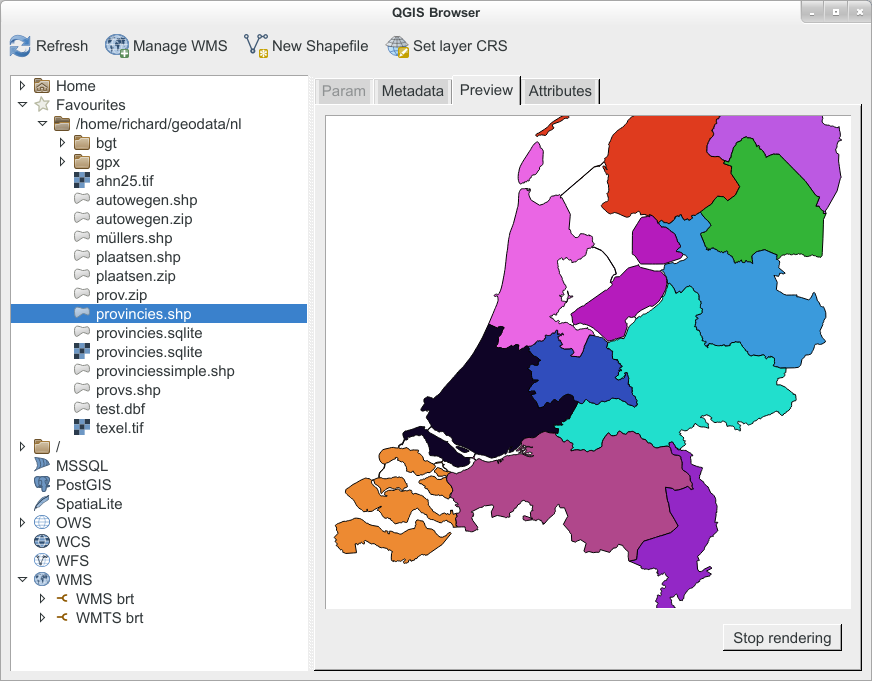This screenshot has height=681, width=872.
Task: Click the MSSQL database icon
Action: (x=42, y=466)
